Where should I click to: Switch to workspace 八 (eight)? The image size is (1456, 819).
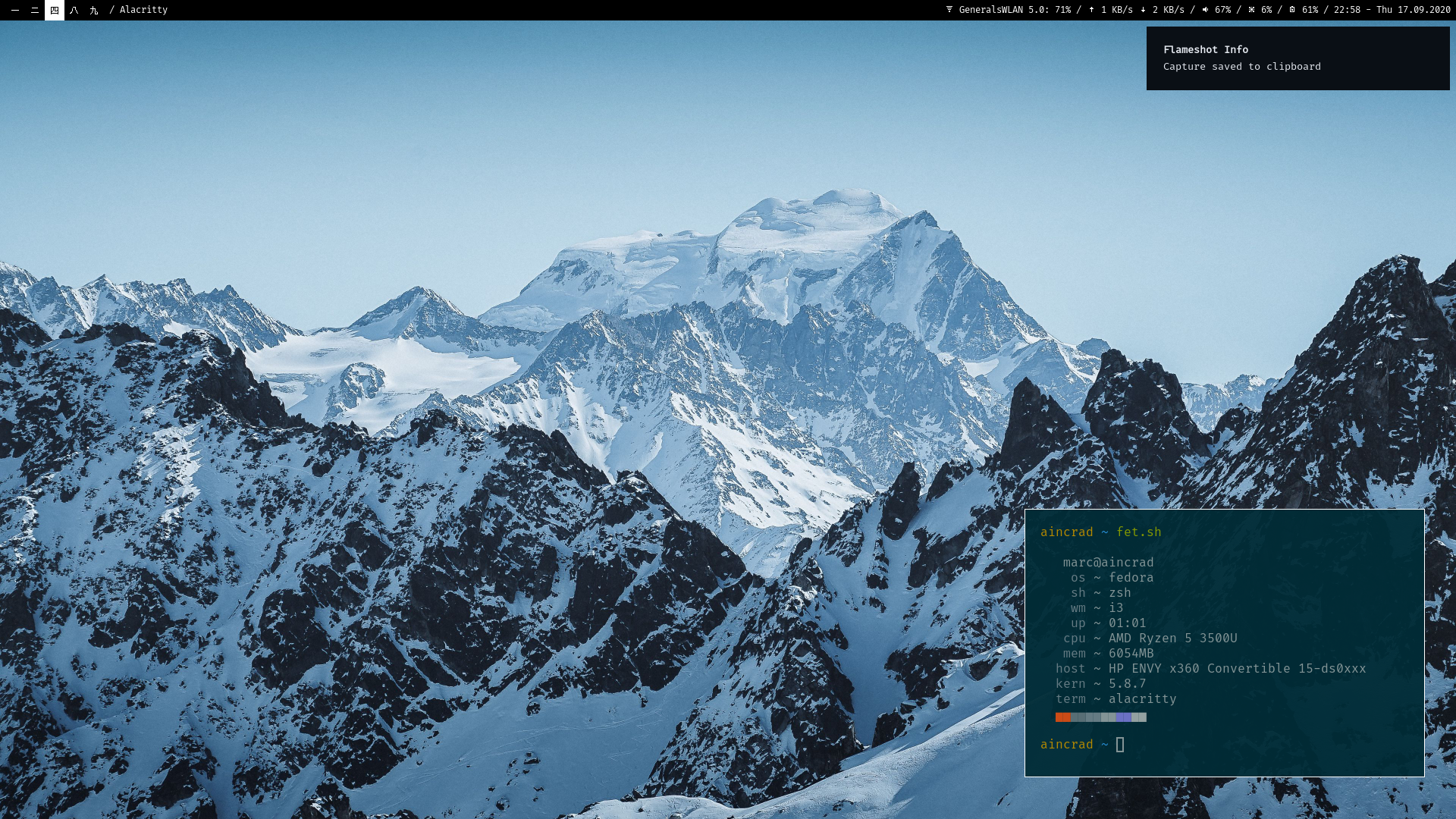(74, 10)
